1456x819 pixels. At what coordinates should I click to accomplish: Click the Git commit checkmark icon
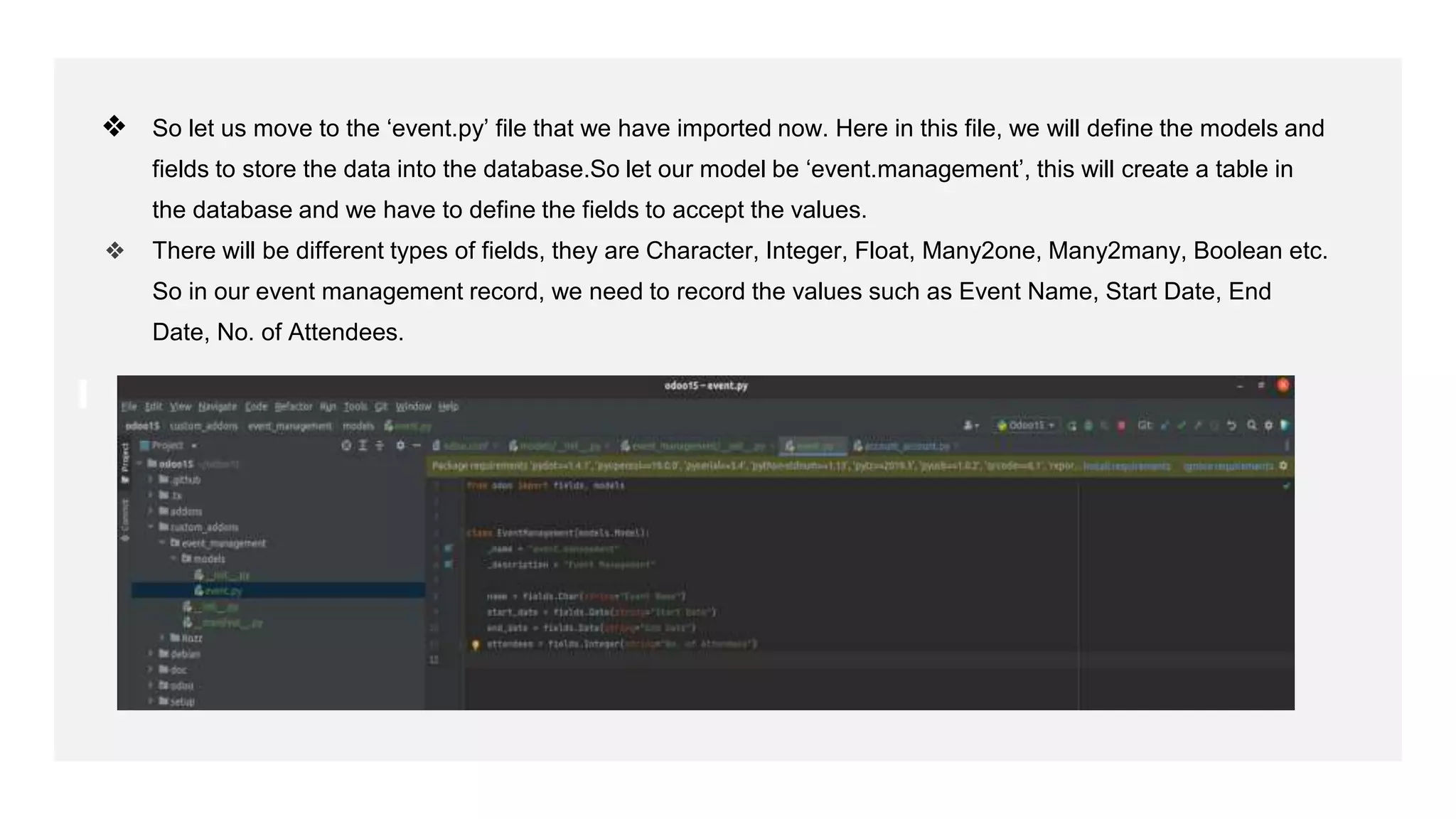[1182, 425]
